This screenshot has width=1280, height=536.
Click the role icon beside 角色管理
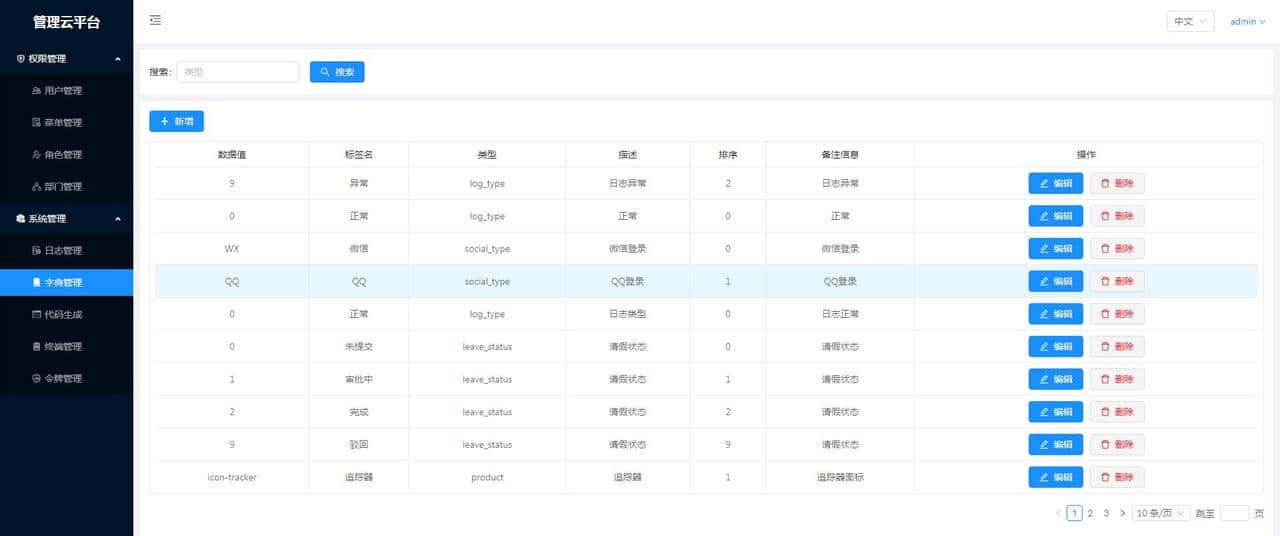click(37, 155)
